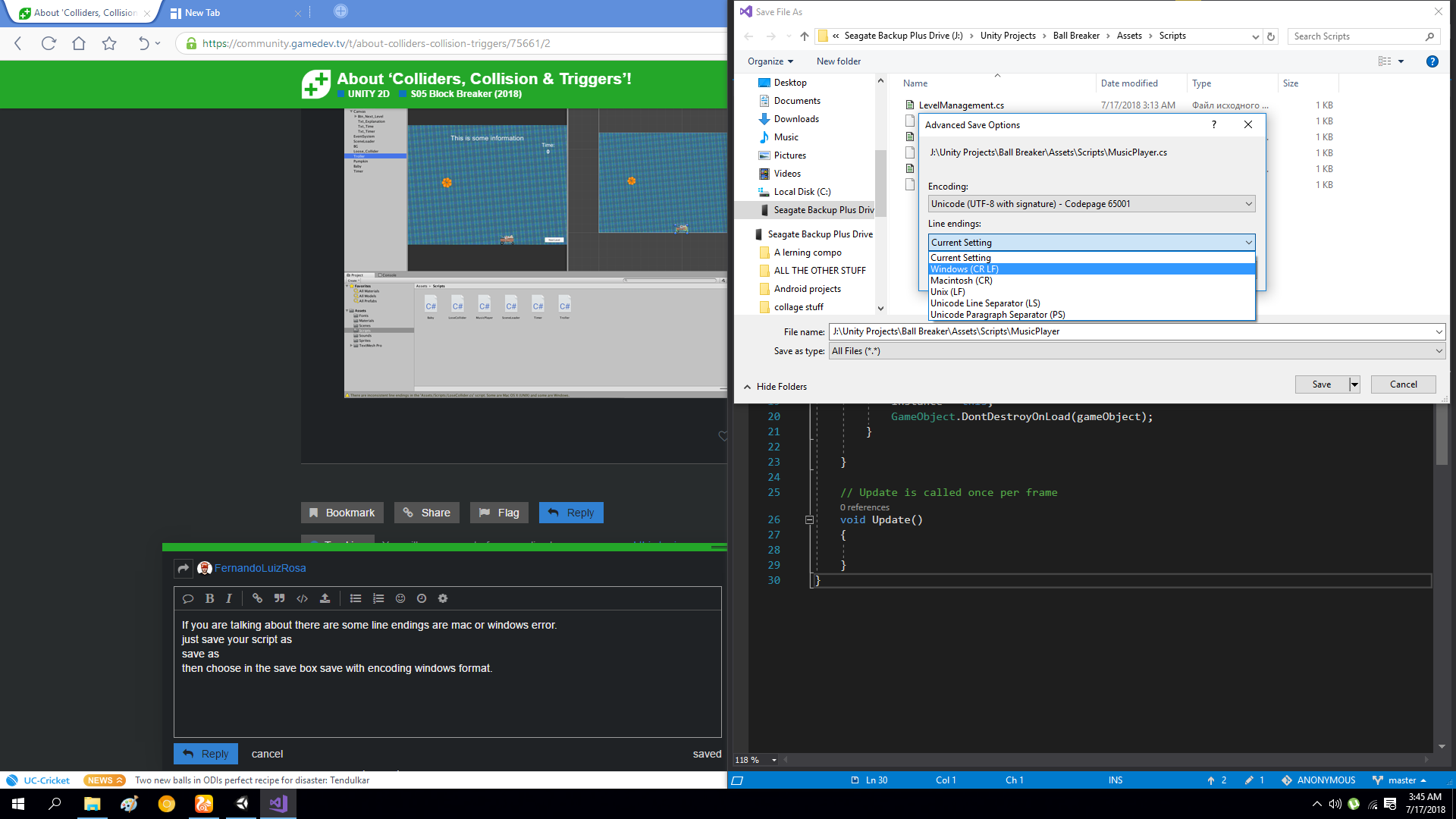Add numbered list in reply editor
Image resolution: width=1456 pixels, height=819 pixels.
point(378,598)
